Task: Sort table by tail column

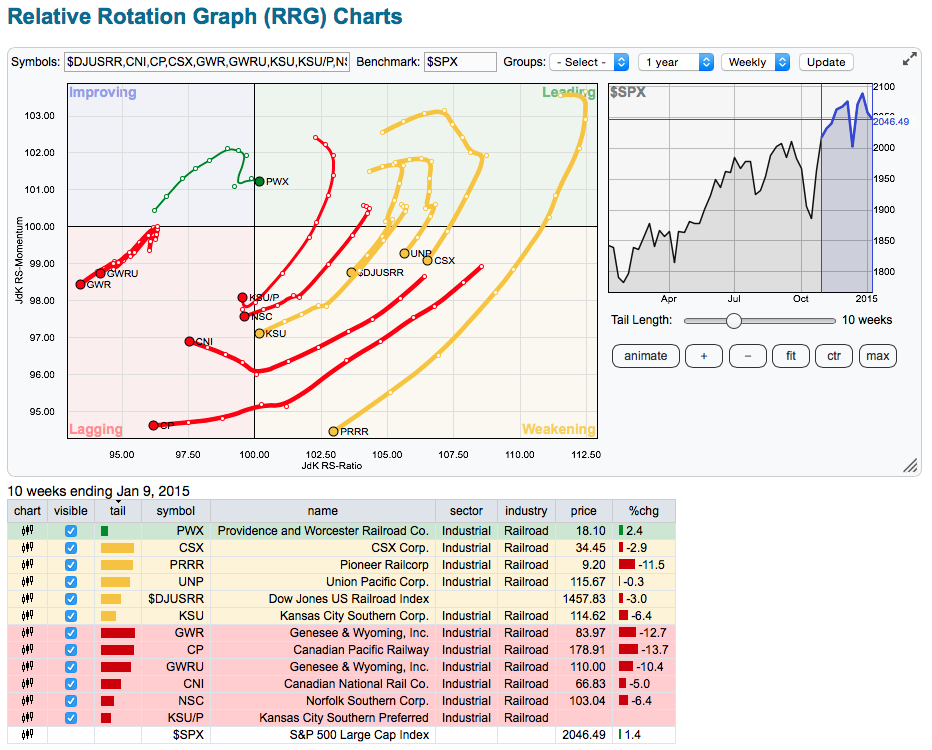Action: click(x=118, y=510)
